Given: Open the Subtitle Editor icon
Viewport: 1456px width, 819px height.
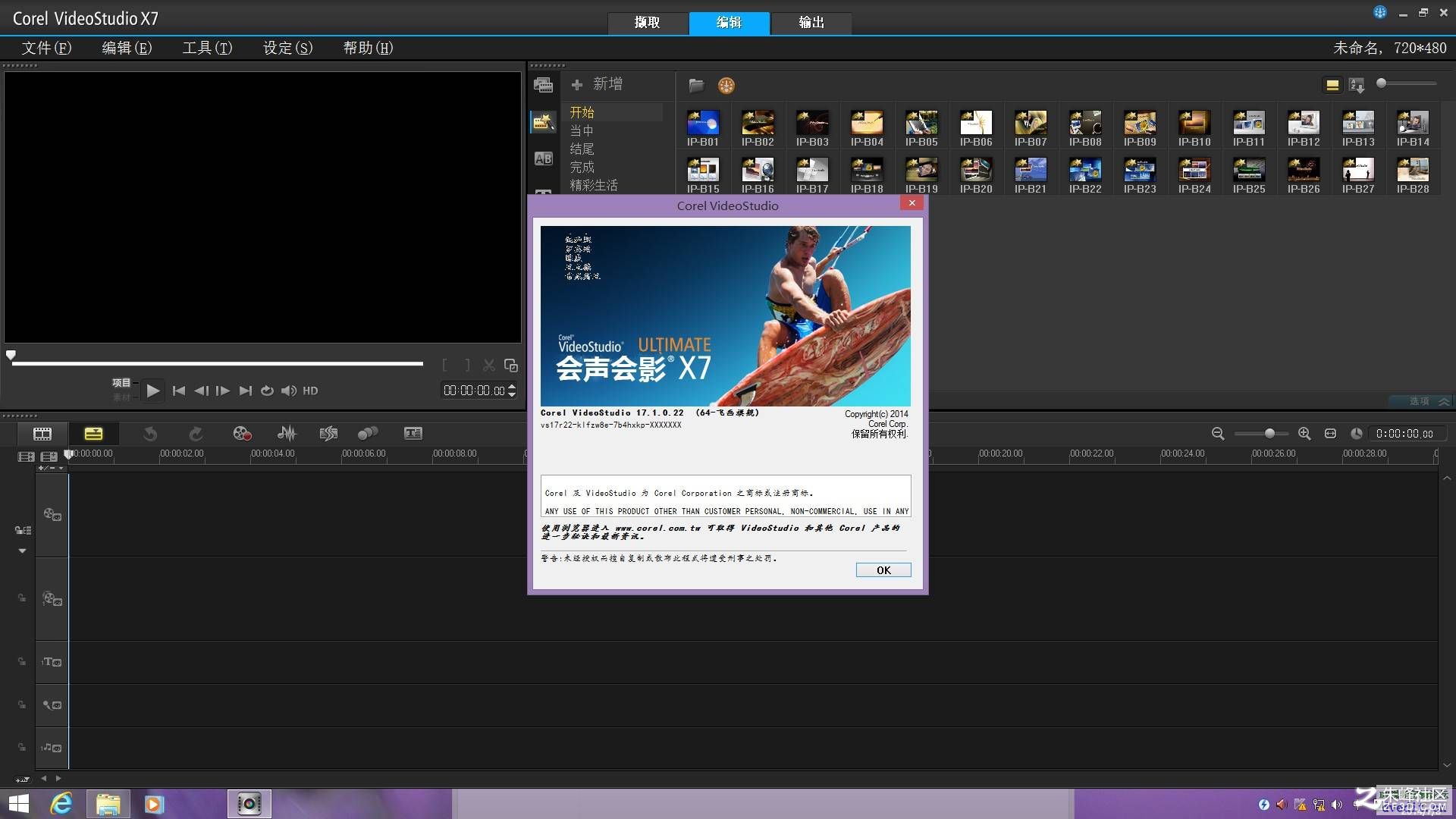Looking at the screenshot, I should pos(413,433).
